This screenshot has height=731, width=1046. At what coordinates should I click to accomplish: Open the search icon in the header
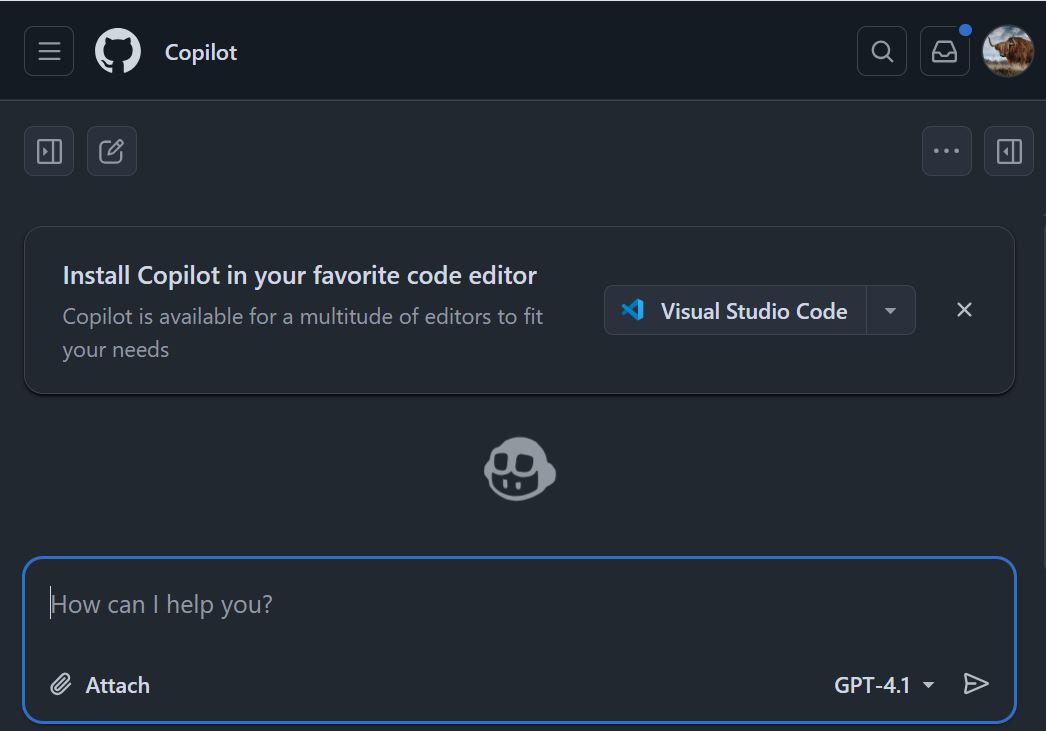click(882, 51)
